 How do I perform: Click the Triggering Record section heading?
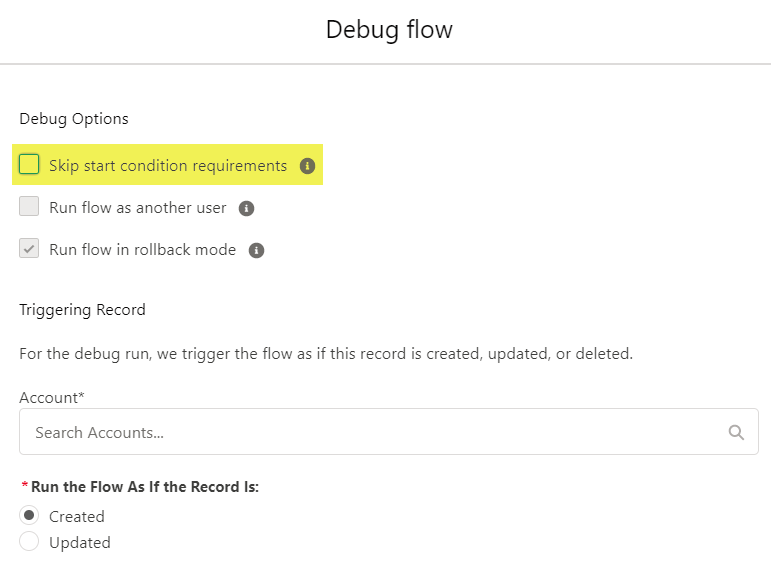pyautogui.click(x=82, y=310)
